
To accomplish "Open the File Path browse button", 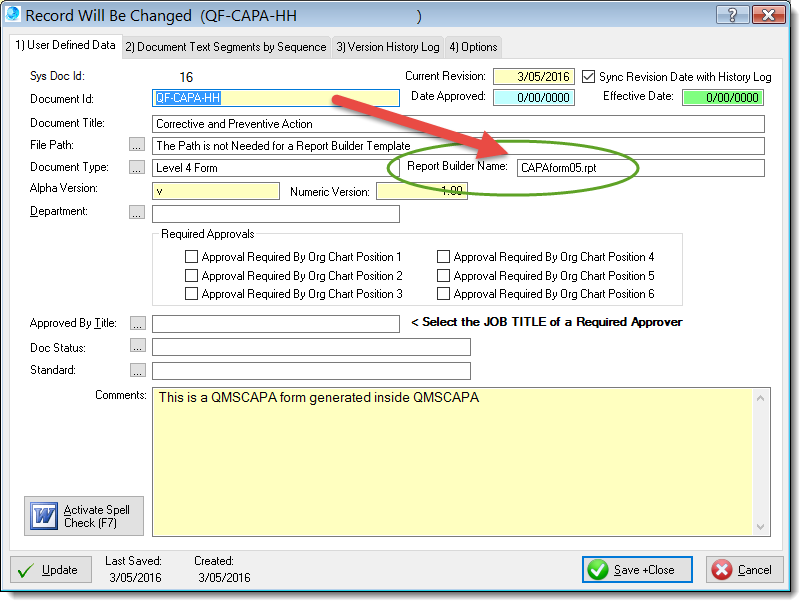I will tap(138, 146).
